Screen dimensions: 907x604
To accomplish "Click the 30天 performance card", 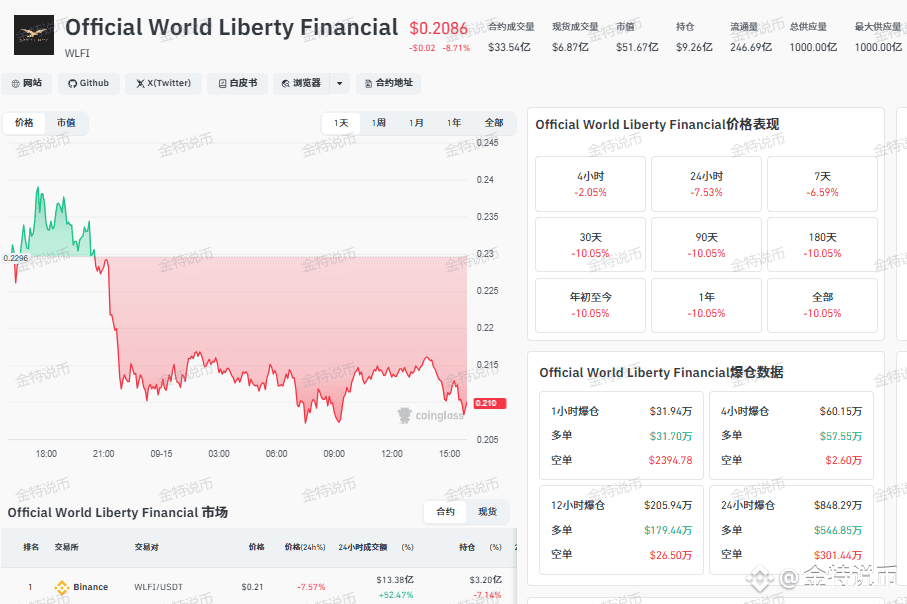I will [x=590, y=245].
